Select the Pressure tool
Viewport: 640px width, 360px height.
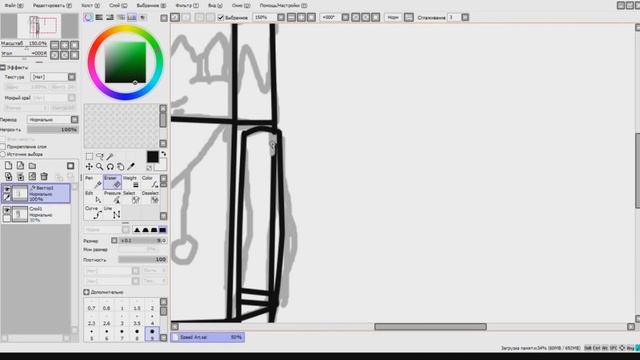(113, 197)
